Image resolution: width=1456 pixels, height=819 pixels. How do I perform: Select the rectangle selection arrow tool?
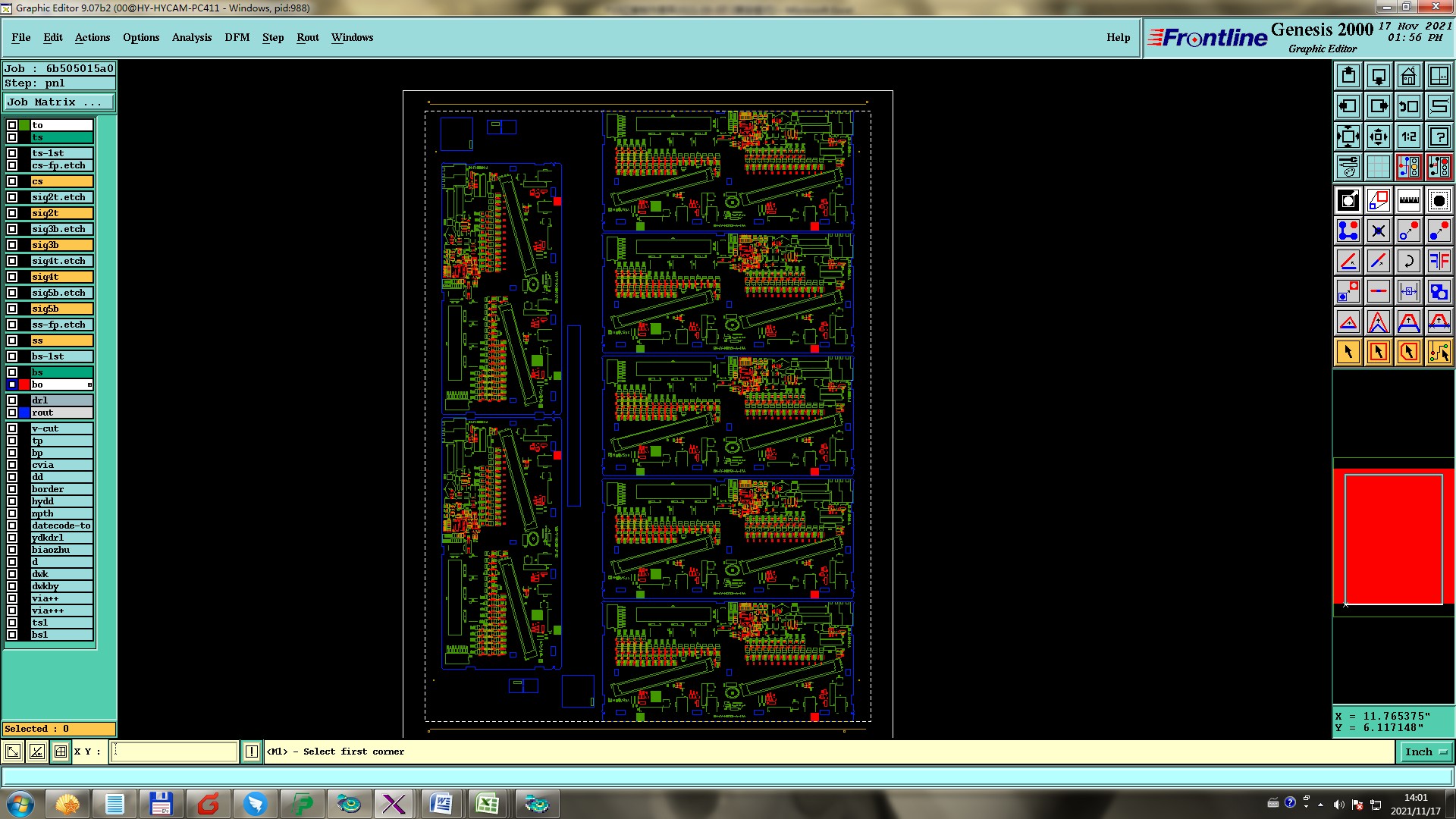pyautogui.click(x=1378, y=352)
